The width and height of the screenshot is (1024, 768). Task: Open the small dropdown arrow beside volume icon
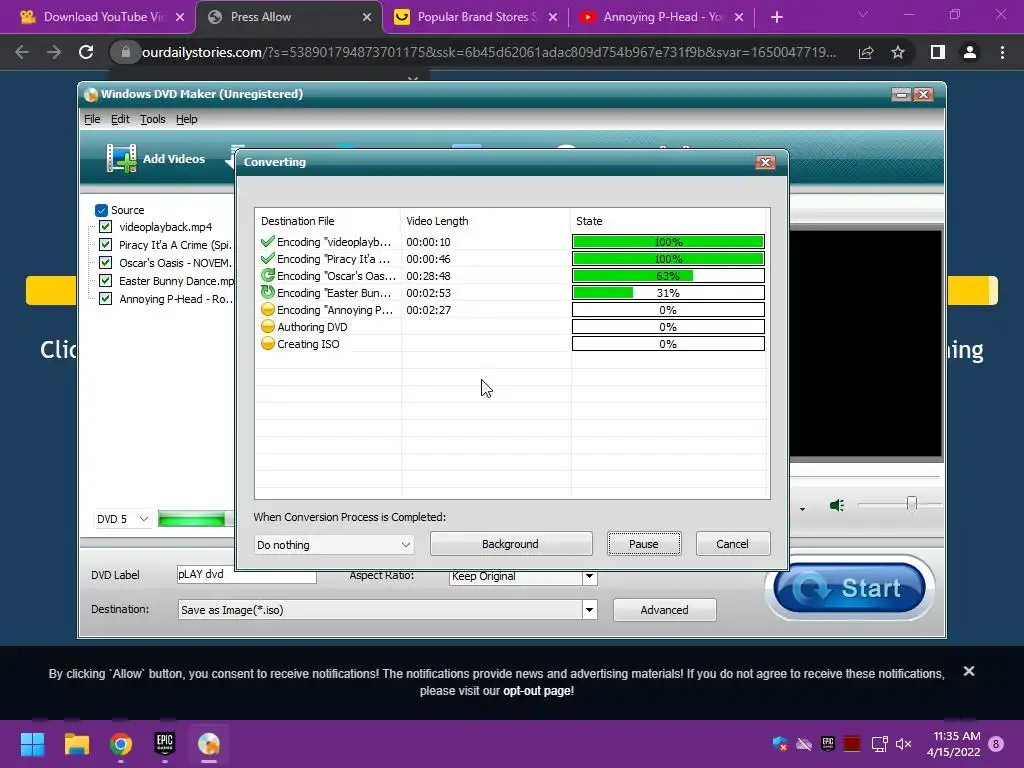point(802,508)
